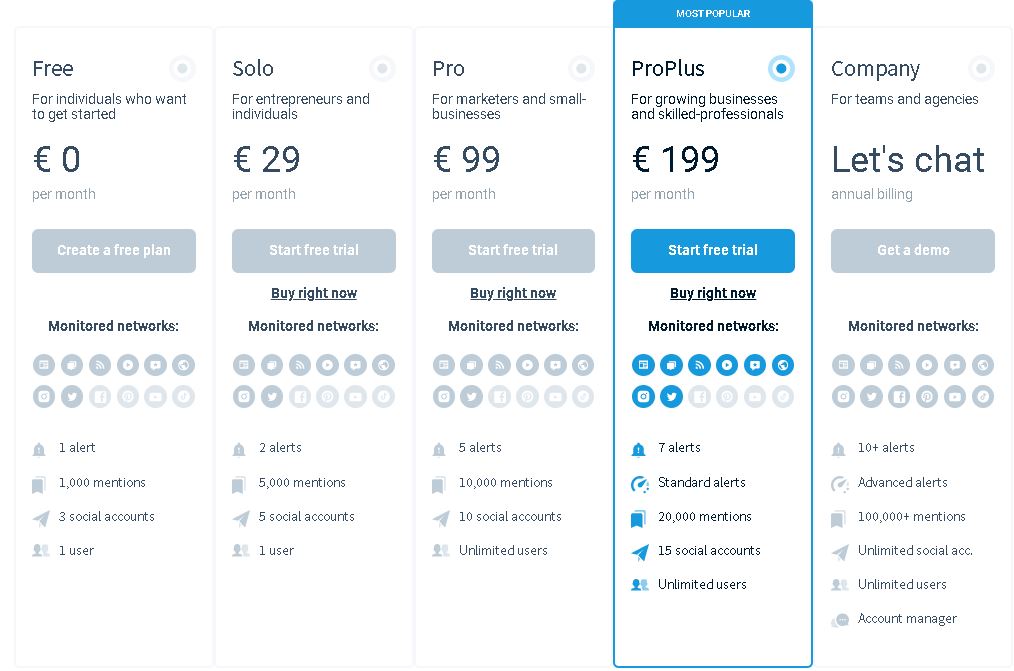Image resolution: width=1014 pixels, height=671 pixels.
Task: Click the blue news layout icon in ProPlus
Action: [643, 365]
